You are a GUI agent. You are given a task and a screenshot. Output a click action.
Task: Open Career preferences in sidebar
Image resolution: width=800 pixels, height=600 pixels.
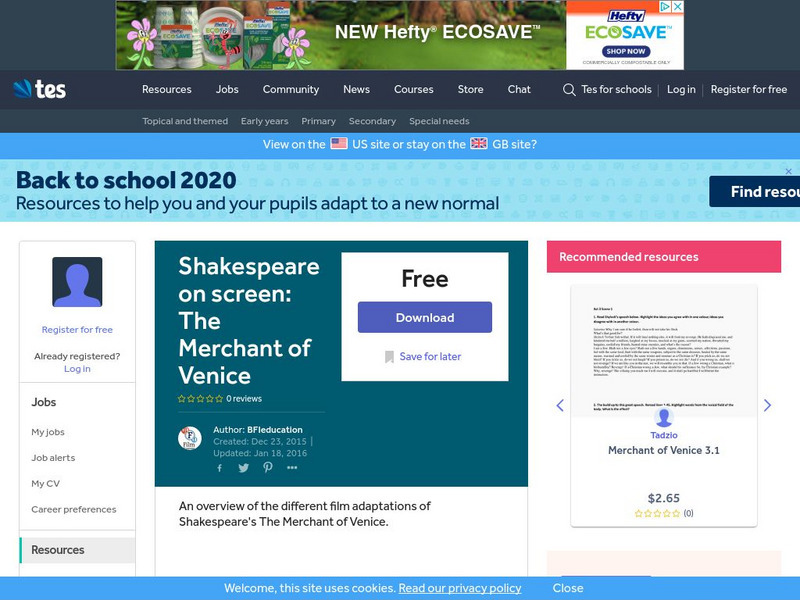pyautogui.click(x=74, y=509)
